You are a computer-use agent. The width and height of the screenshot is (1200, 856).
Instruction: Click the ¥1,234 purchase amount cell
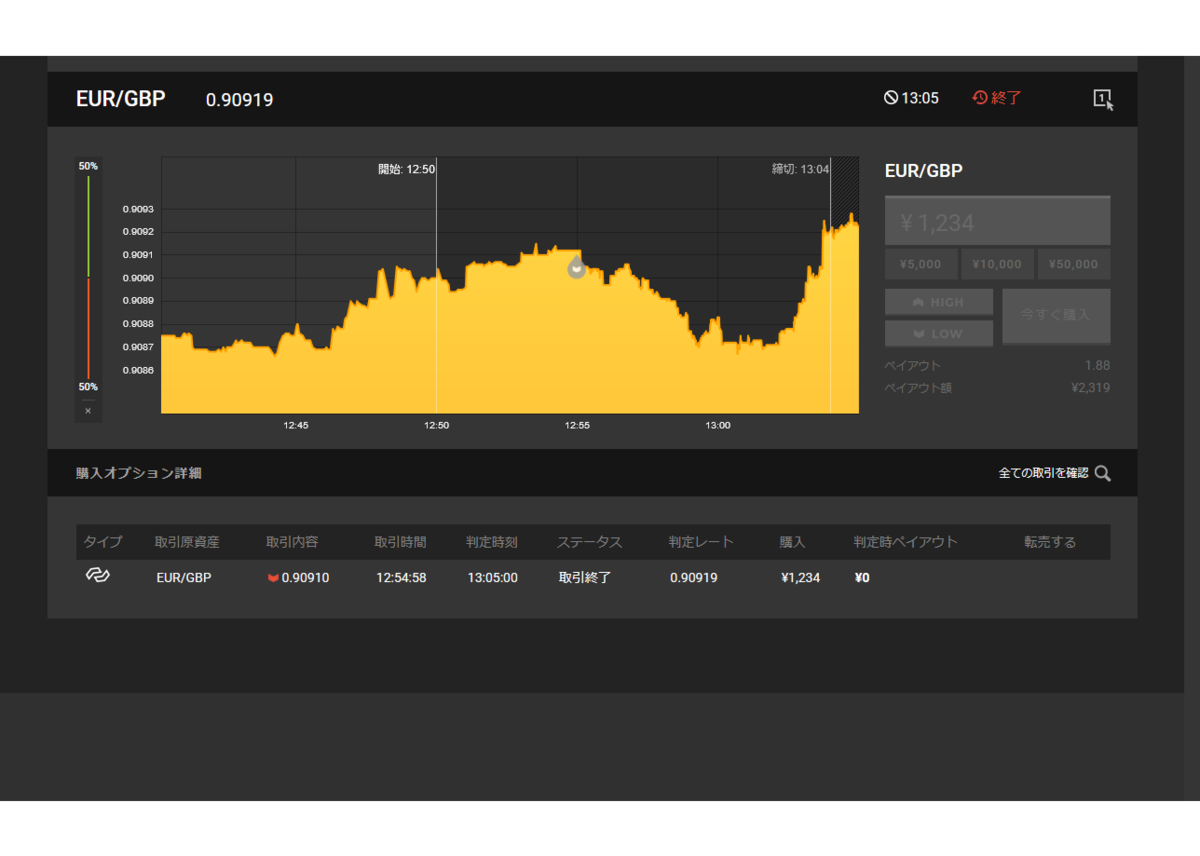click(x=801, y=577)
